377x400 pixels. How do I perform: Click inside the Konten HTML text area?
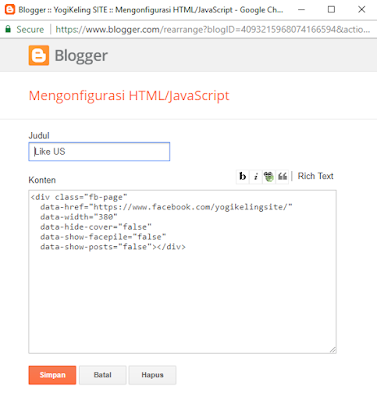(182, 272)
